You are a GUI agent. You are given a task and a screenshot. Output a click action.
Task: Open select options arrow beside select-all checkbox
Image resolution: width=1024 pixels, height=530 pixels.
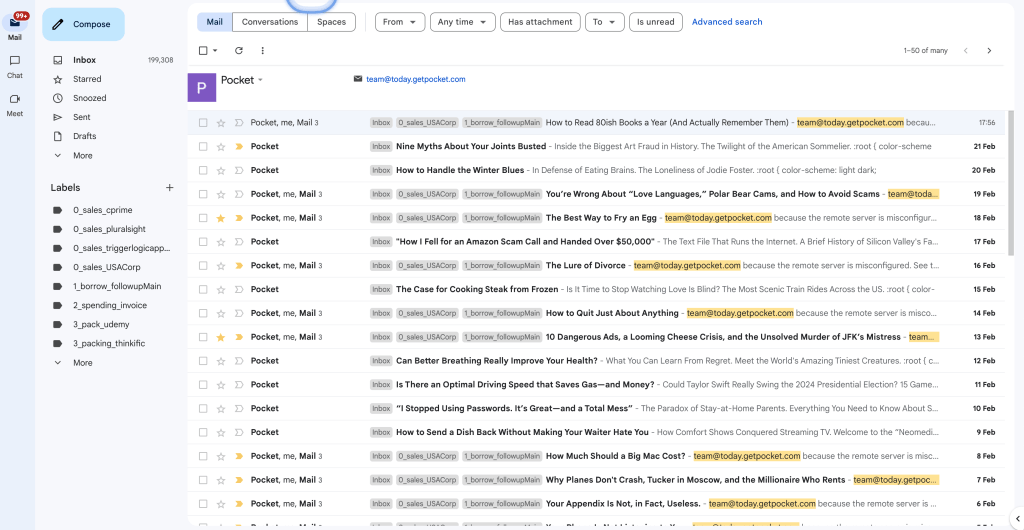coord(215,51)
